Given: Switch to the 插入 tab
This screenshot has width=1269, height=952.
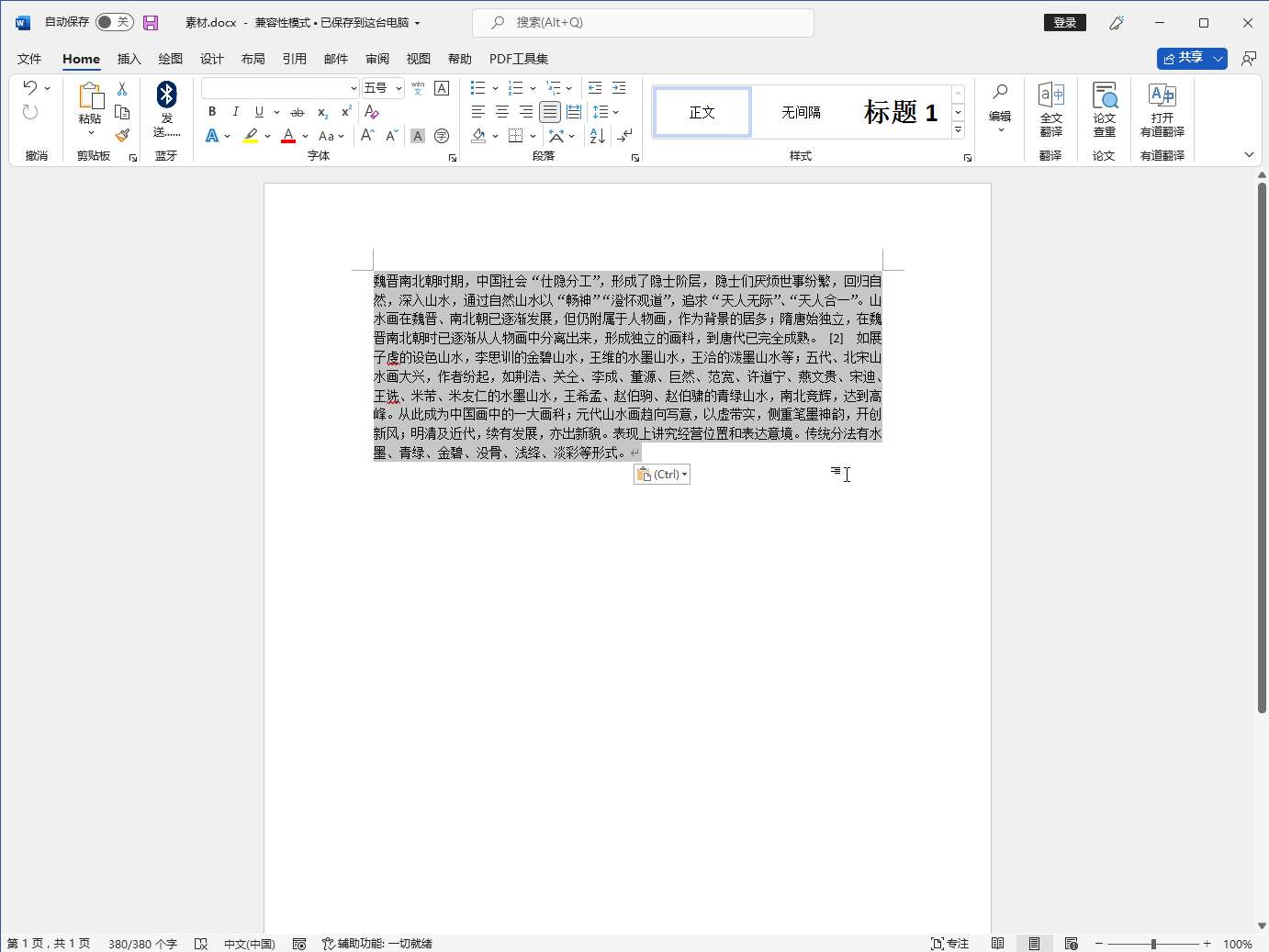Looking at the screenshot, I should click(x=129, y=59).
